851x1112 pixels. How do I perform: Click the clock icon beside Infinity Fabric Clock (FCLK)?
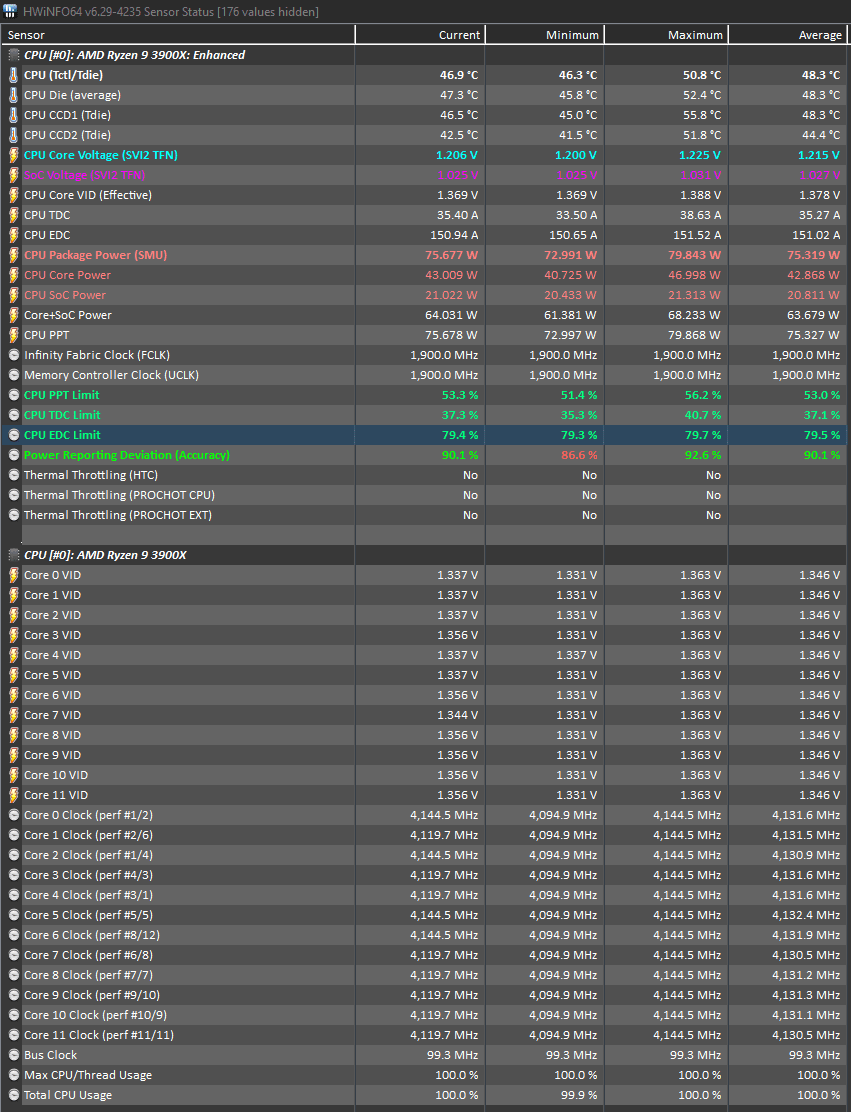coord(13,355)
